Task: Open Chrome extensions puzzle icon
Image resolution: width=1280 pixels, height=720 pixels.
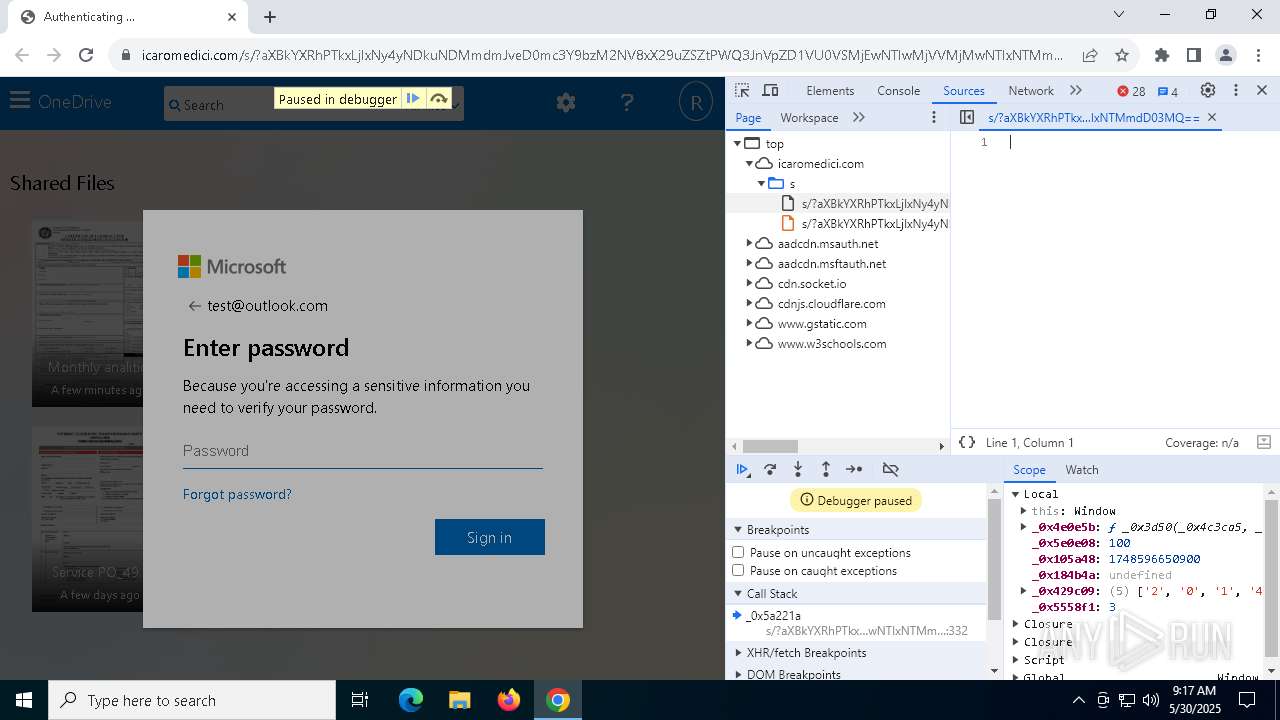Action: (x=1162, y=55)
